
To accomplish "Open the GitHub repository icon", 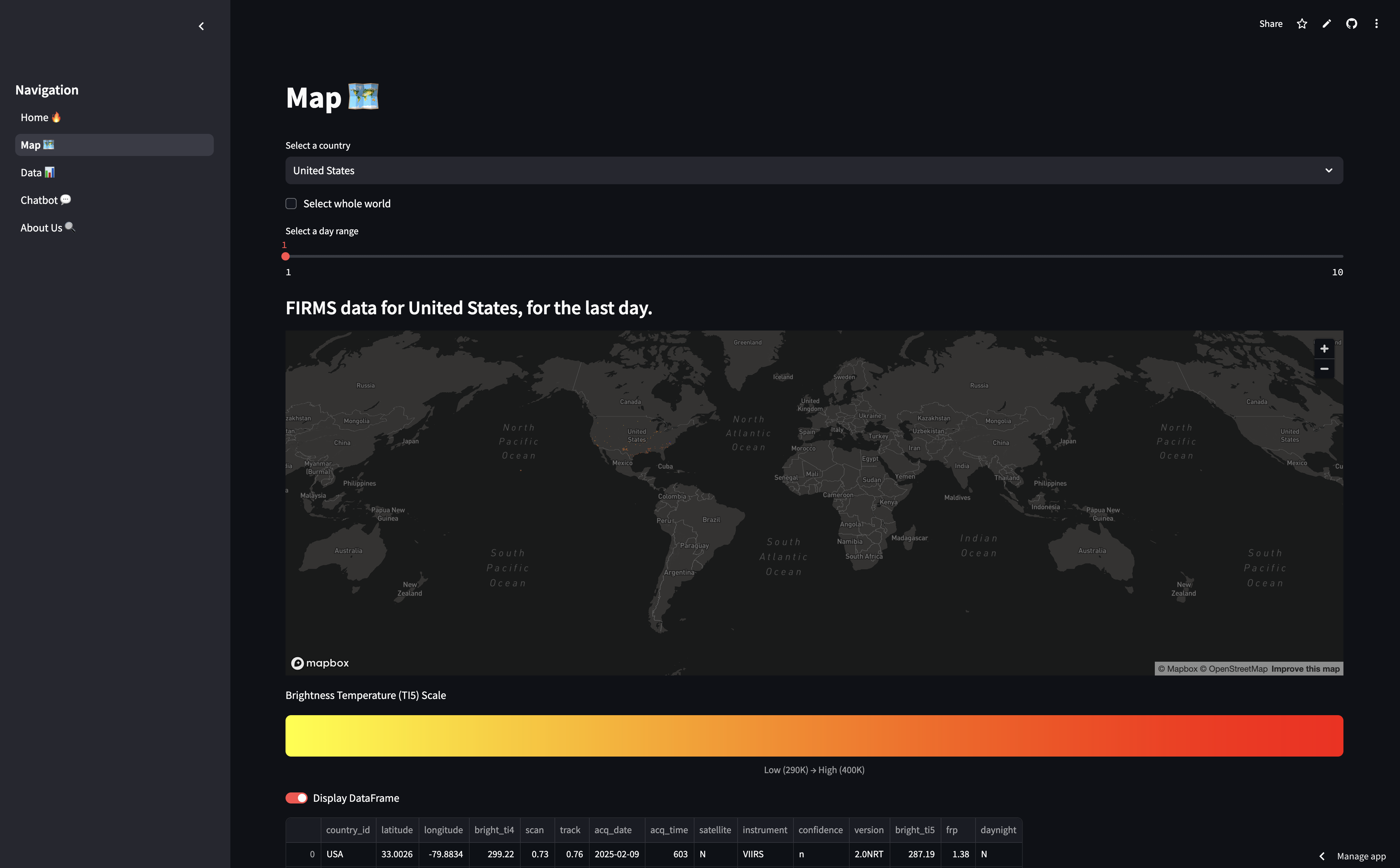I will (1352, 23).
